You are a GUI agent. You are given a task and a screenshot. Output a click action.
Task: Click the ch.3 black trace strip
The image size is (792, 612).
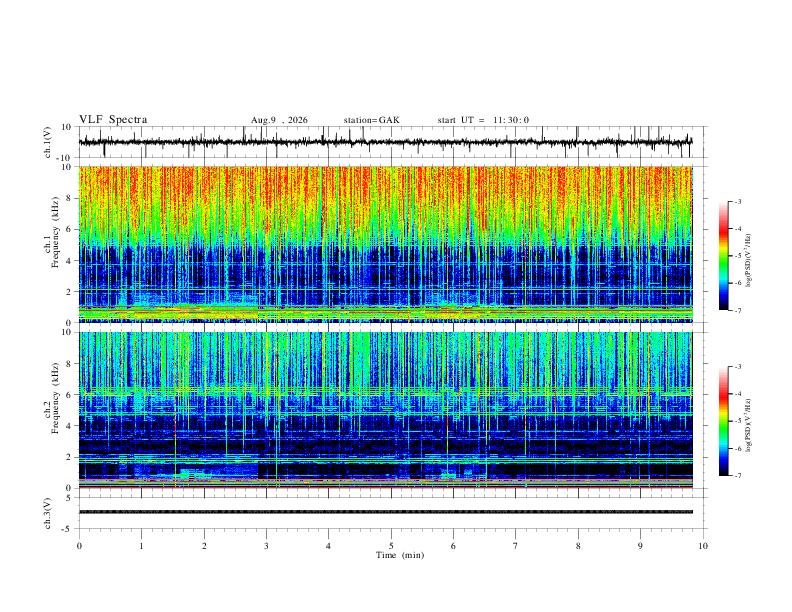[x=385, y=512]
